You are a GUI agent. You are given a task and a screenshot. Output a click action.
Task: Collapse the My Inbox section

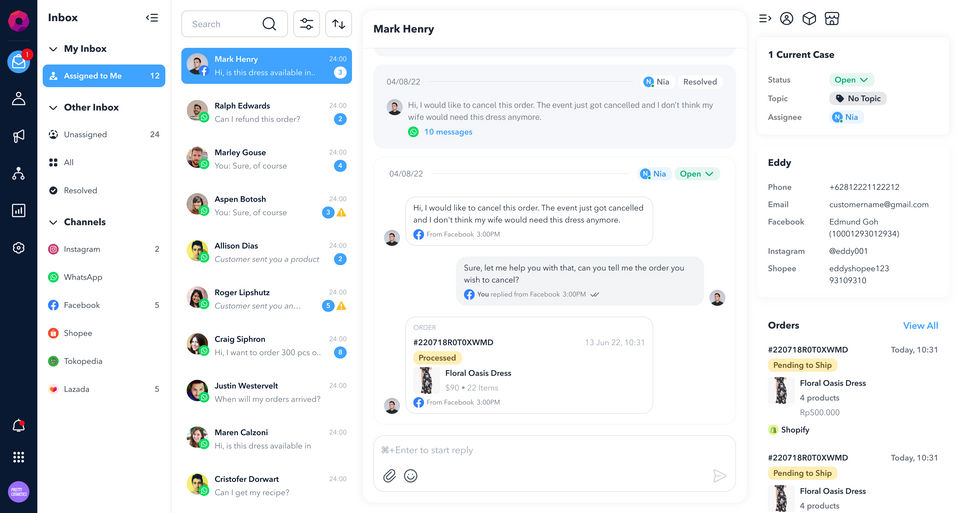click(x=53, y=49)
